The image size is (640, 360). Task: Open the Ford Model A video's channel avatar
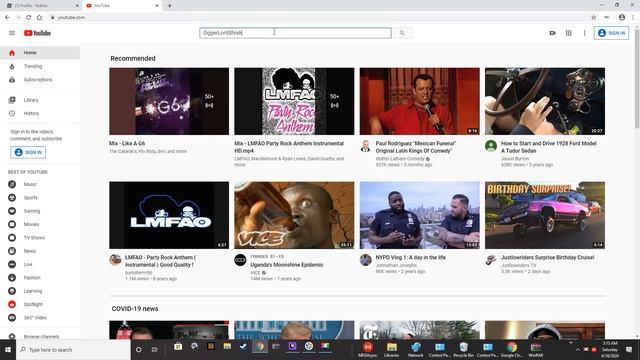[491, 146]
